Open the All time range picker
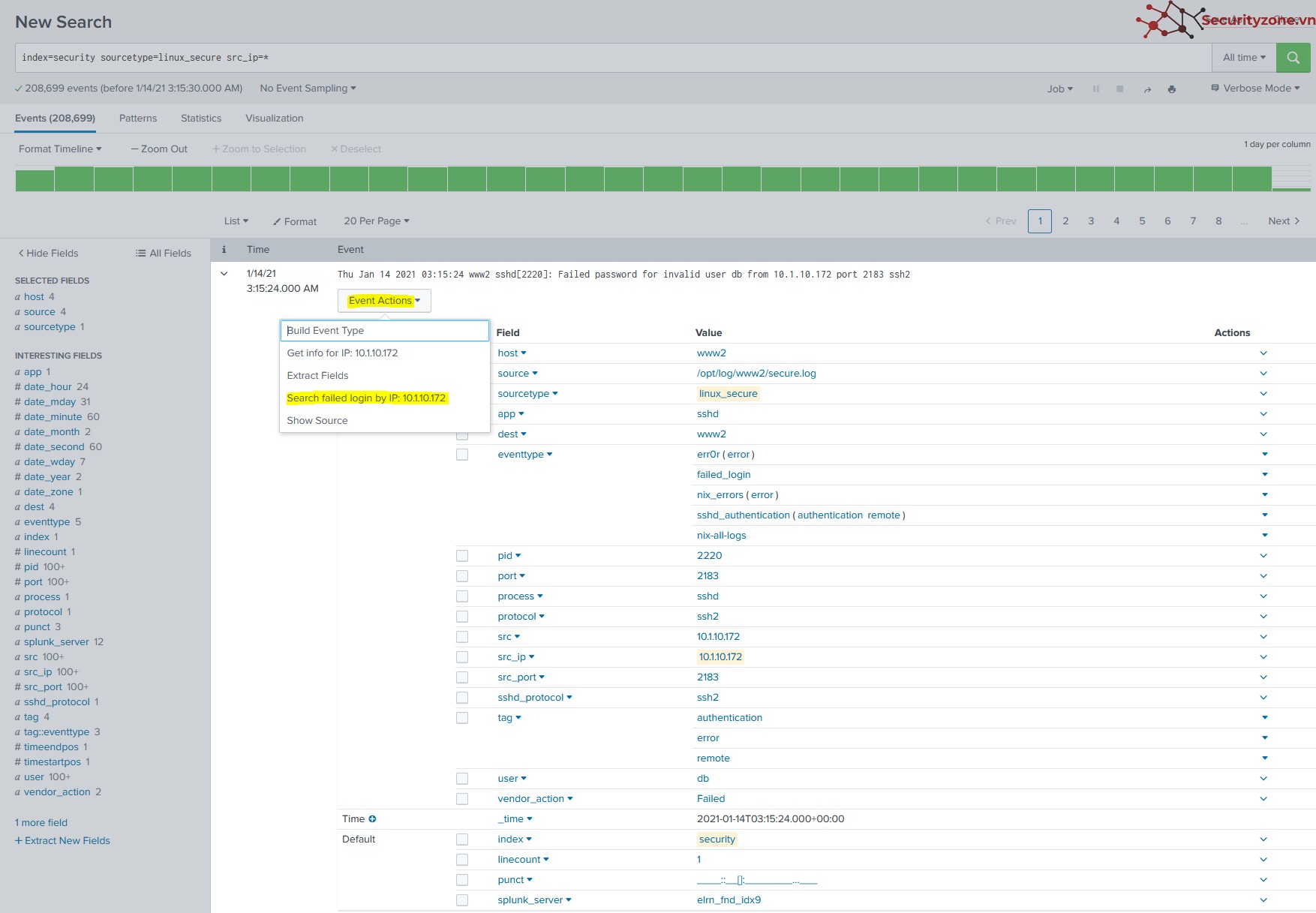 (x=1244, y=58)
